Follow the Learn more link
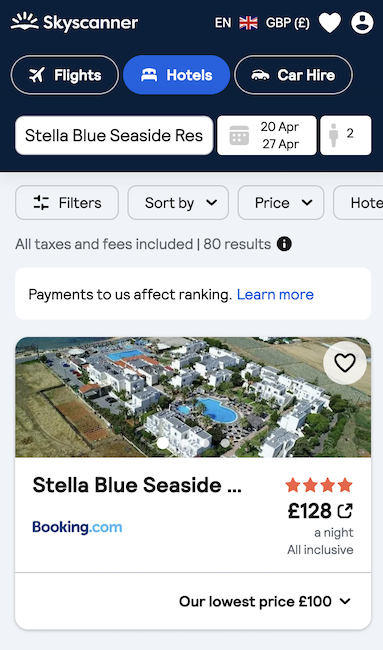The width and height of the screenshot is (383, 650). click(275, 294)
